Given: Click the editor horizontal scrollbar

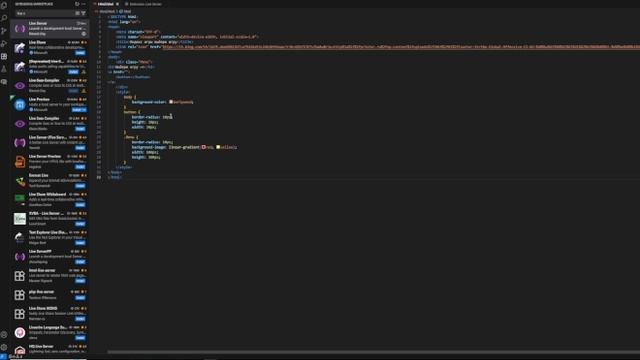Looking at the screenshot, I should pyautogui.click(x=373, y=352).
